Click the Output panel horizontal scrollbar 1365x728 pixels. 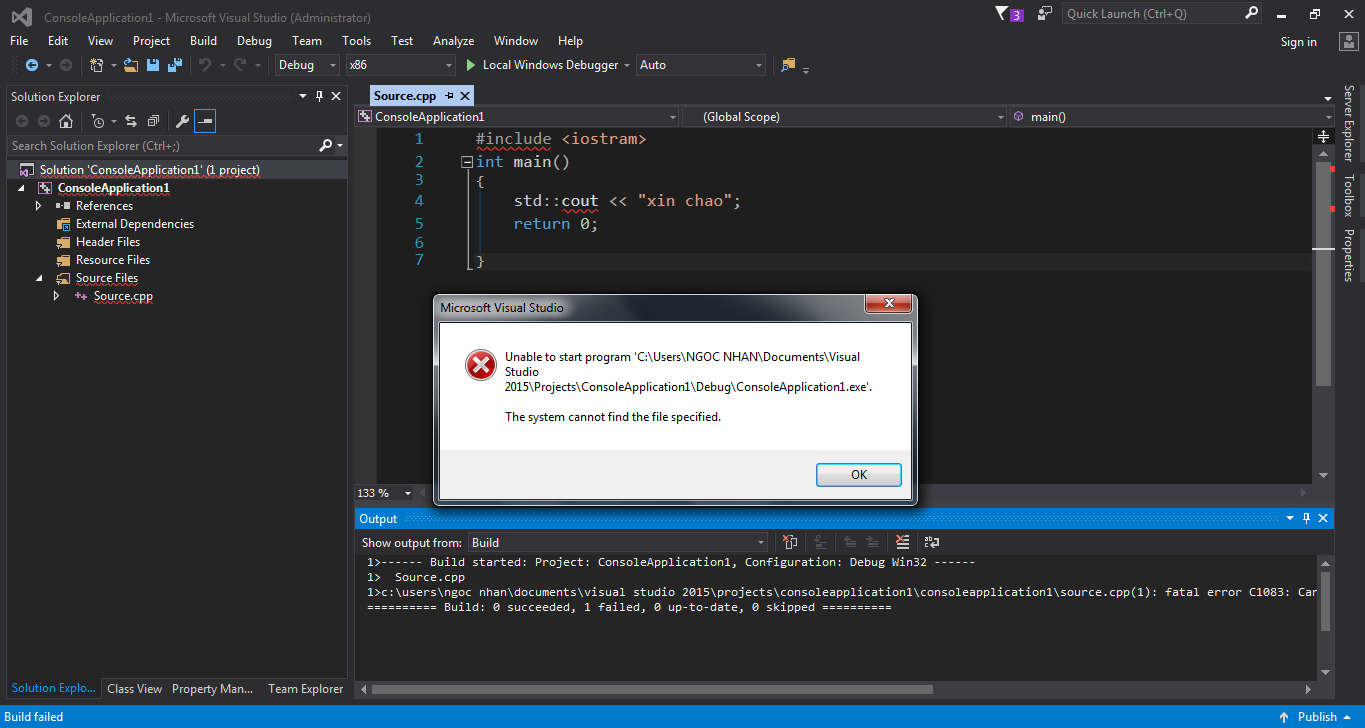click(x=652, y=689)
